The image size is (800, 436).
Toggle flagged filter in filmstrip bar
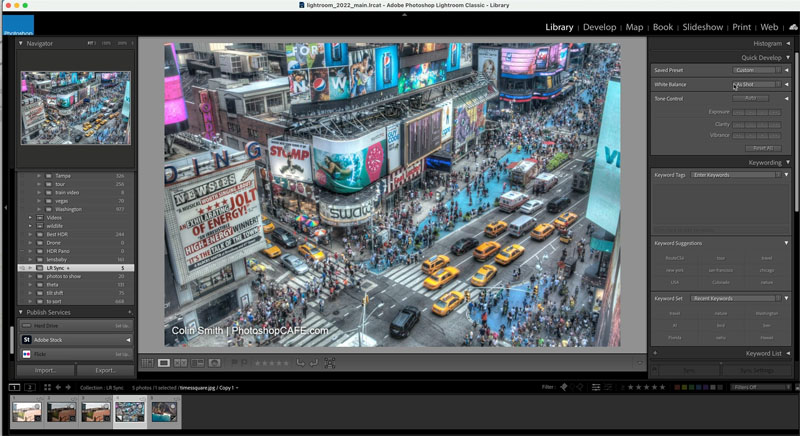click(x=564, y=387)
